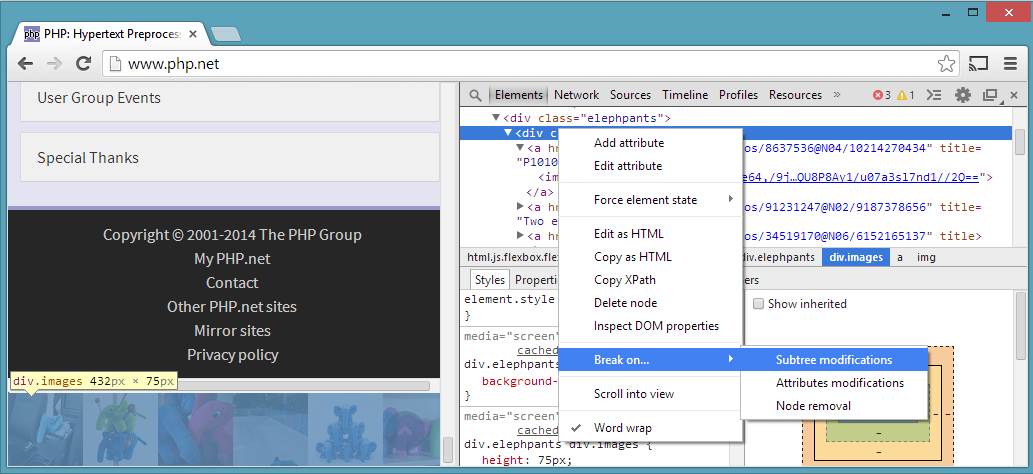1033x474 pixels.
Task: Open the Resources panel tab
Action: (x=795, y=95)
